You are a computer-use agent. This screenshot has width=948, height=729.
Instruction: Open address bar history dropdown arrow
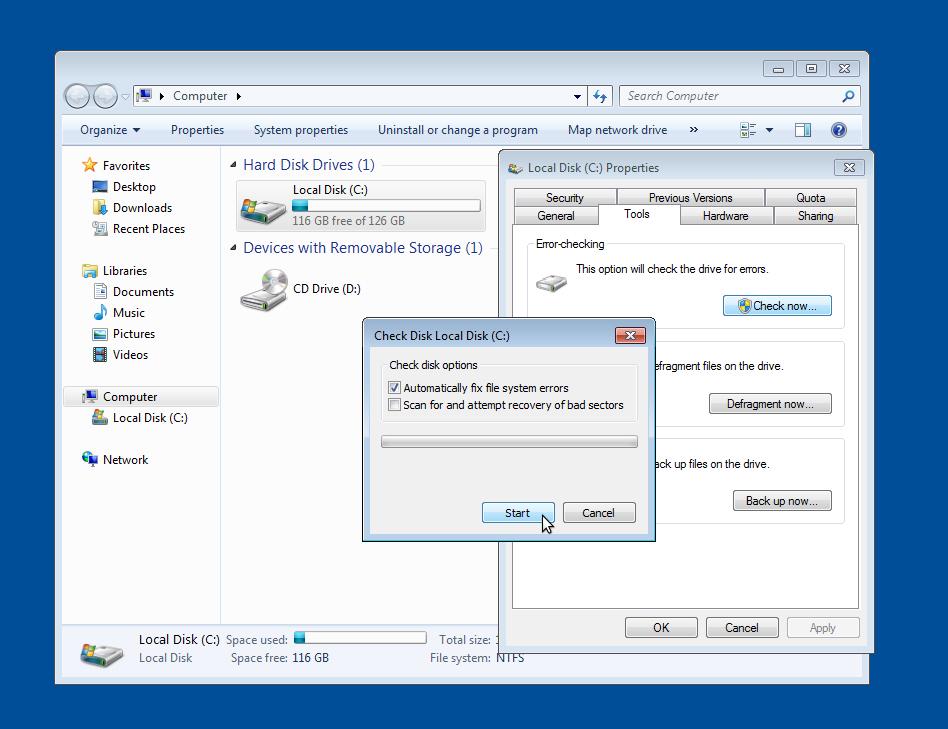coord(577,96)
